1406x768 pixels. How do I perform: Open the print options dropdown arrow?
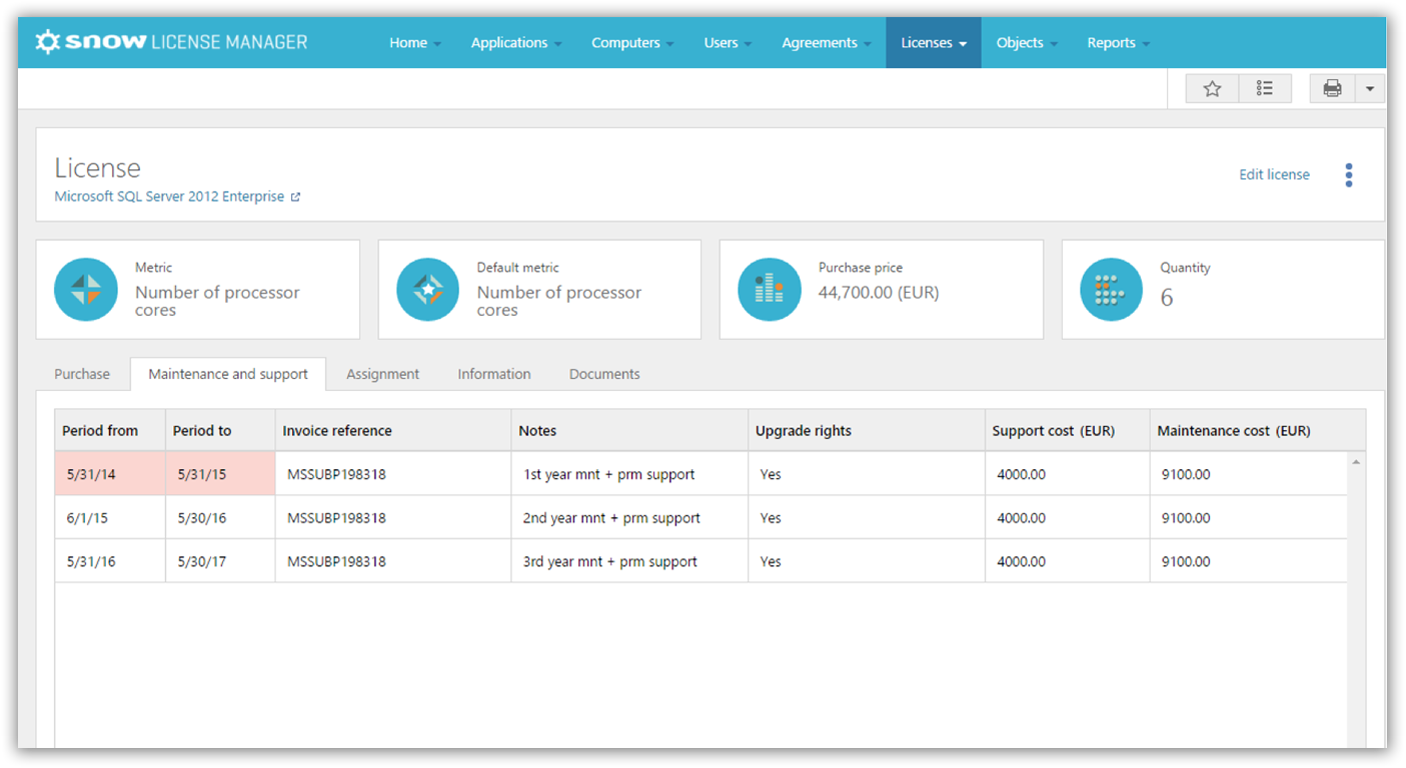click(x=1370, y=89)
